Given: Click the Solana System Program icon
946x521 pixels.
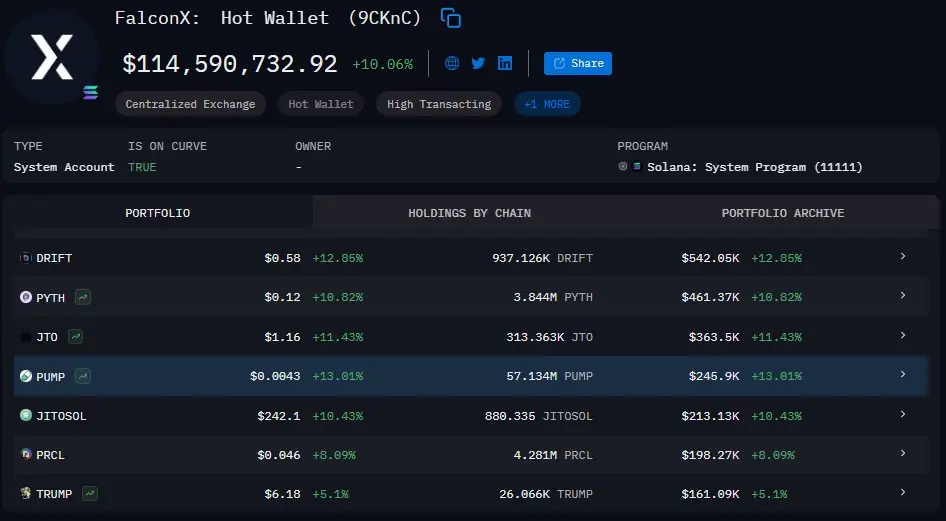Looking at the screenshot, I should click(636, 167).
